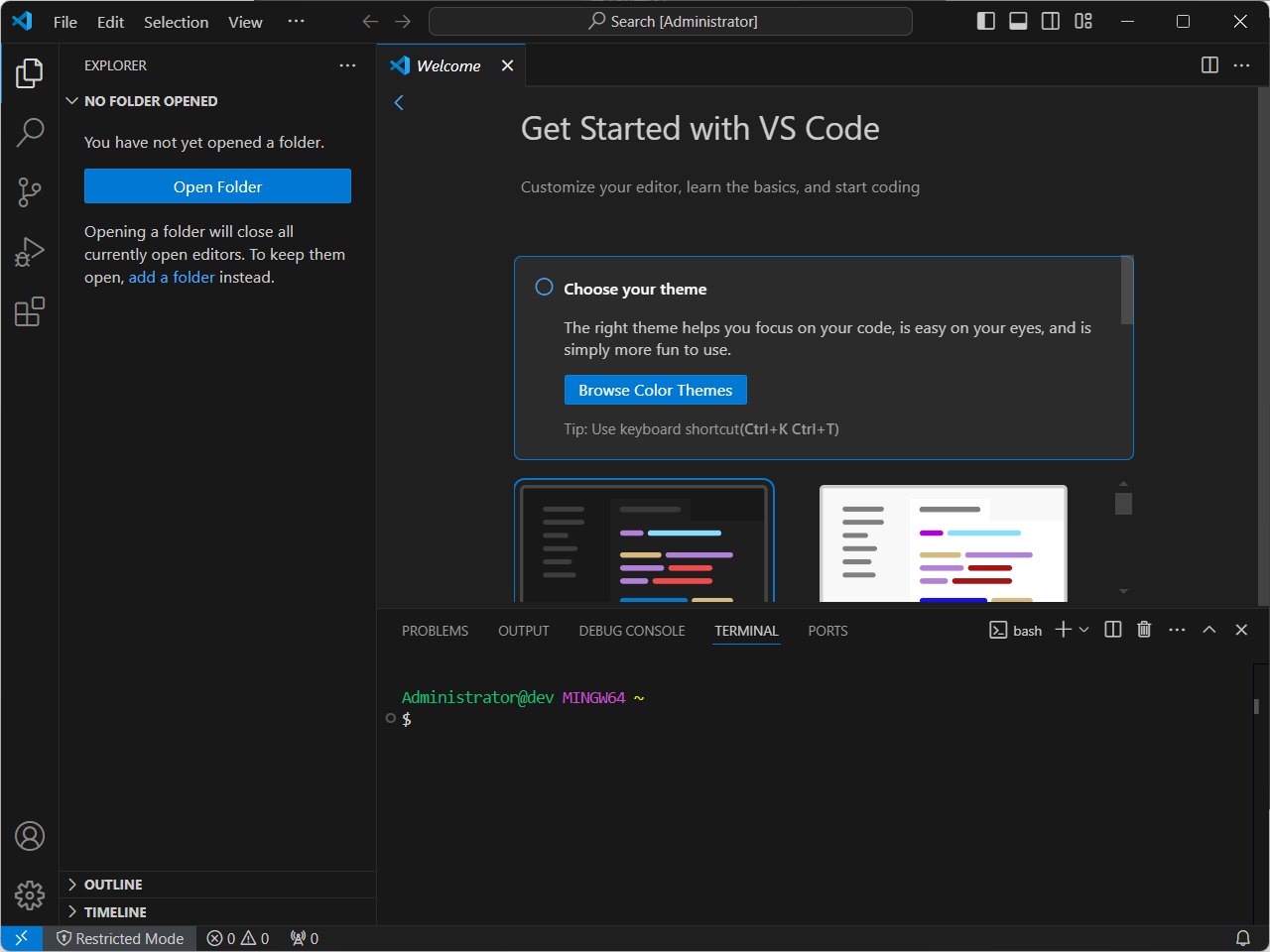Select the Welcome editor tab
This screenshot has width=1270, height=952.
click(448, 65)
